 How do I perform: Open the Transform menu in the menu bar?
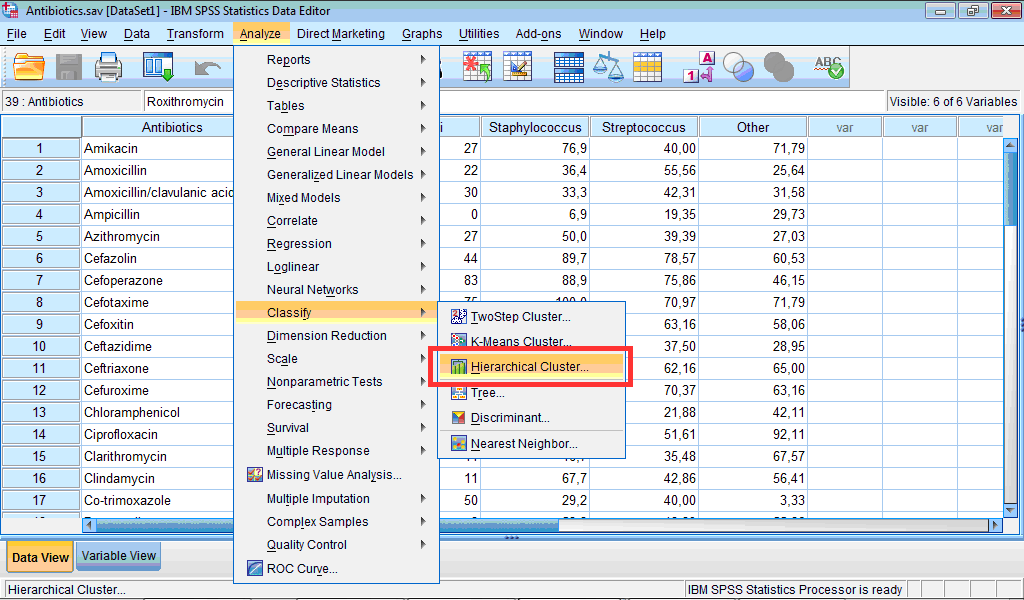pos(195,34)
